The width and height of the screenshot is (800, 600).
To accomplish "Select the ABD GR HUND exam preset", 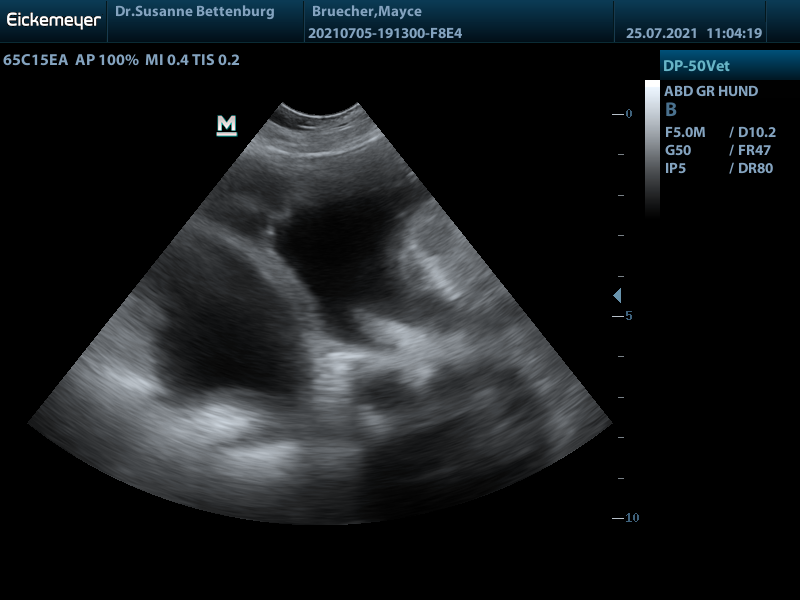I will (x=711, y=91).
